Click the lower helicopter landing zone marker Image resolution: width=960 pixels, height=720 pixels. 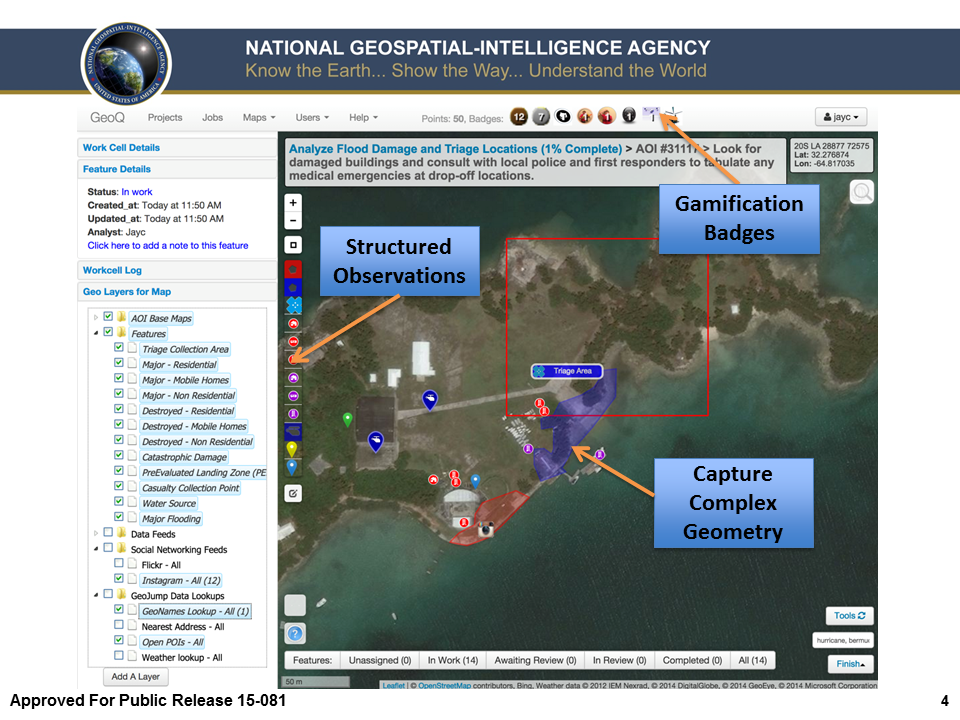(x=376, y=441)
